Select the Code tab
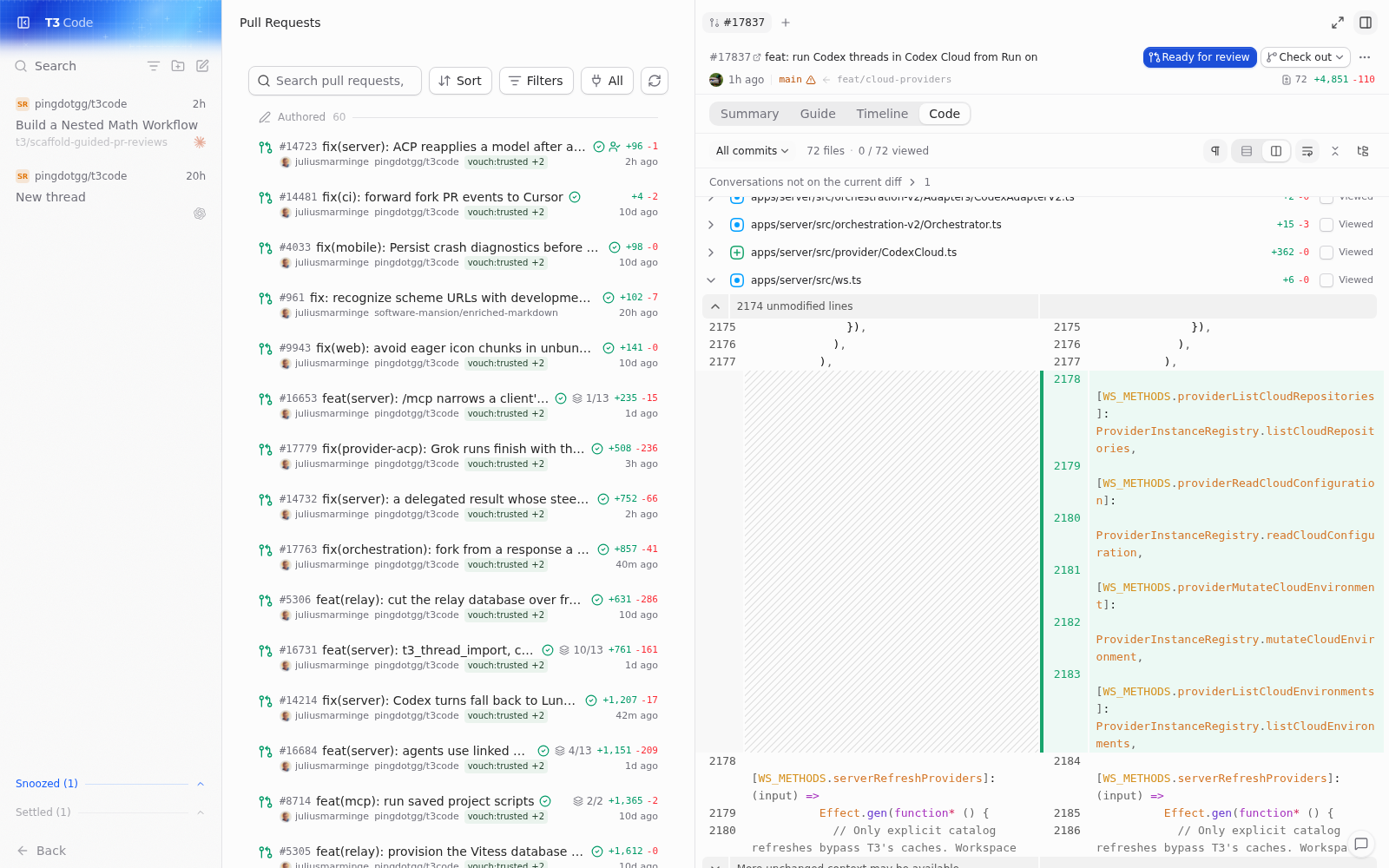This screenshot has width=1389, height=868. pyautogui.click(x=945, y=114)
